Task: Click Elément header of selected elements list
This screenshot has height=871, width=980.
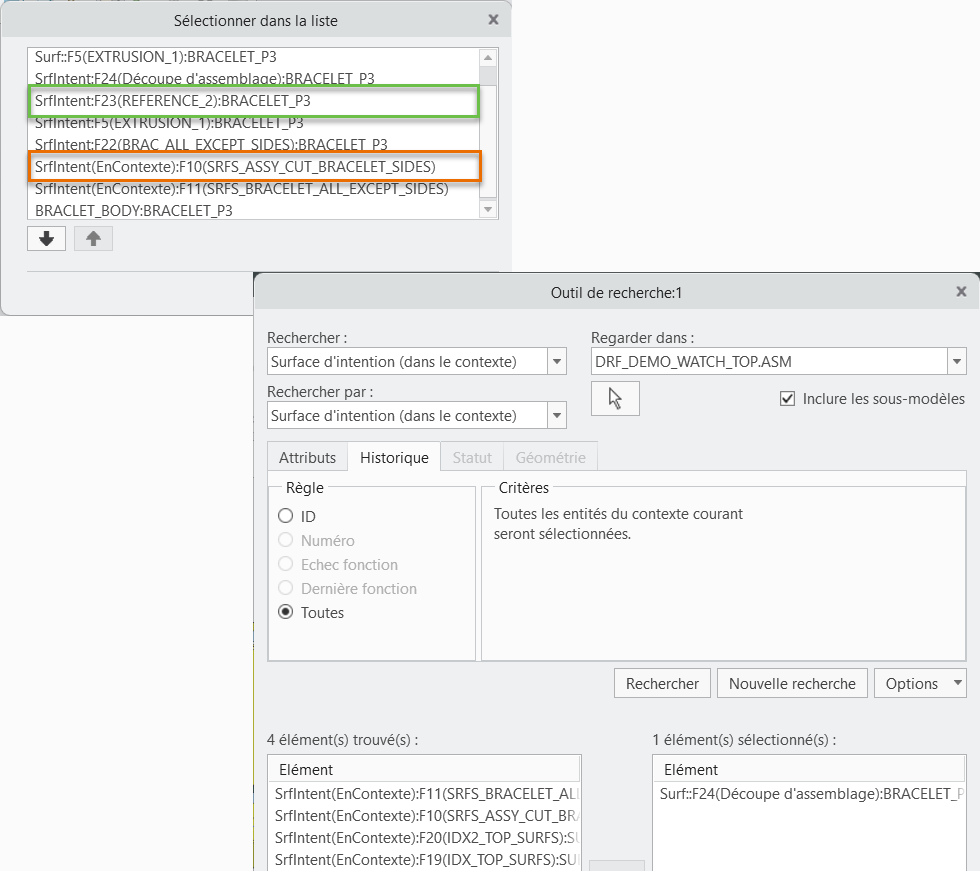Action: click(x=810, y=770)
